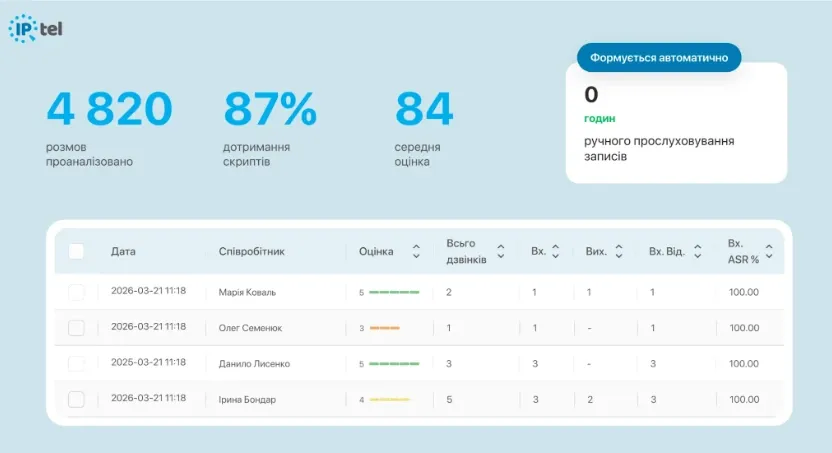Click the 4 820 conversations analyzed figure
Viewport: 832px width, 453px height.
(109, 109)
